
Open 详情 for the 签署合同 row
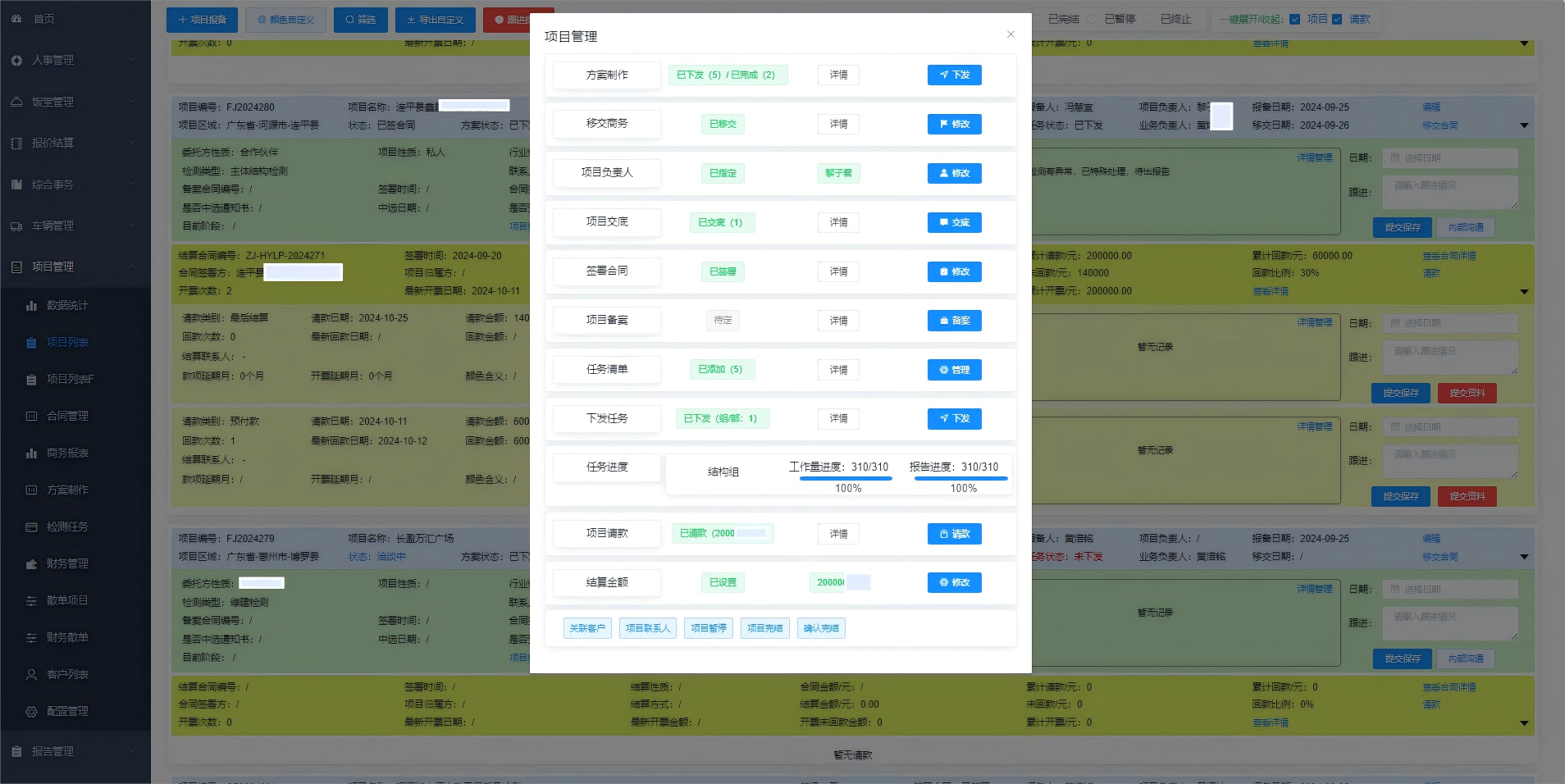(x=838, y=271)
